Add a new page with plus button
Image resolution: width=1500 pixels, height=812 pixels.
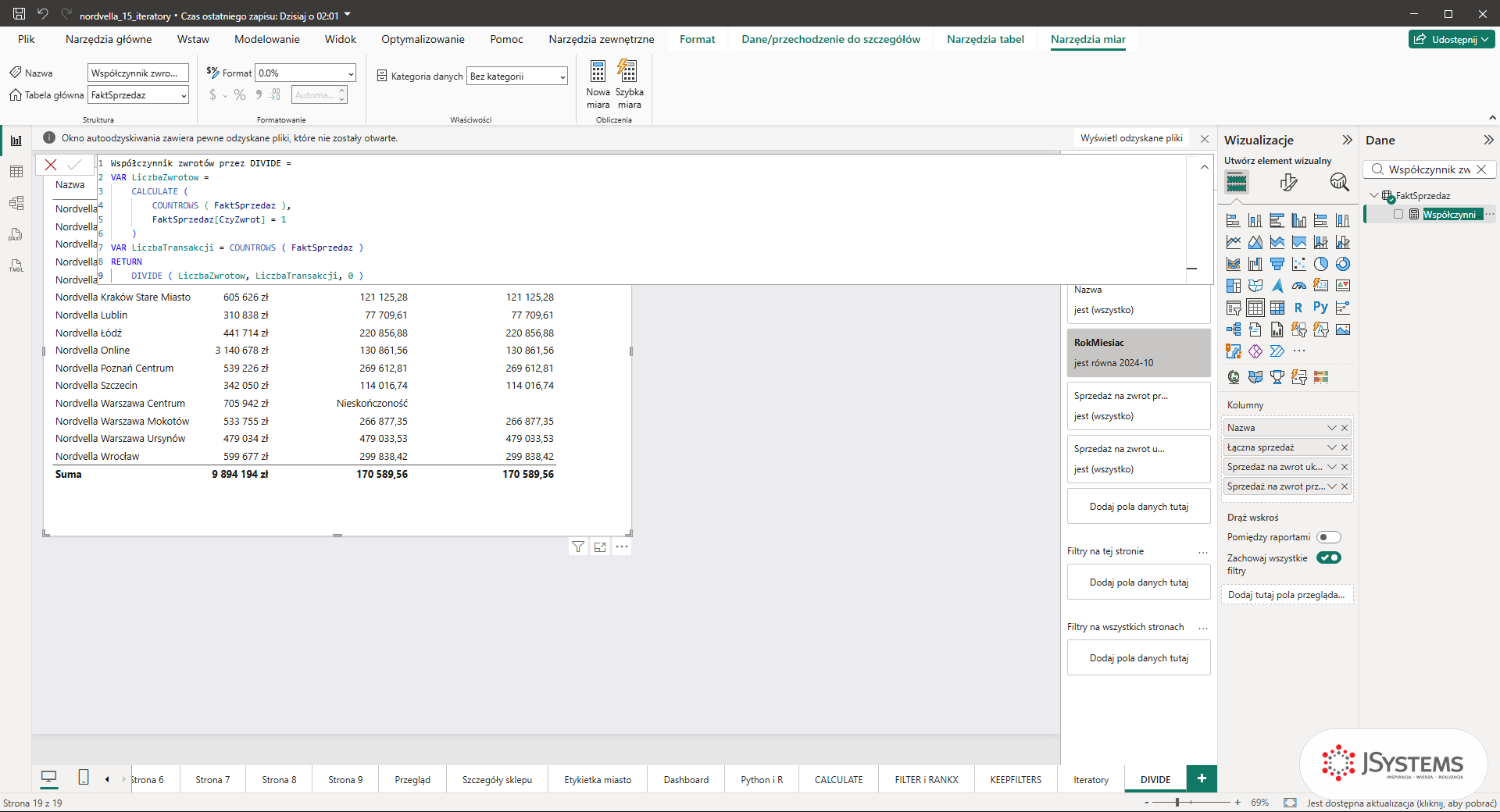point(1202,778)
